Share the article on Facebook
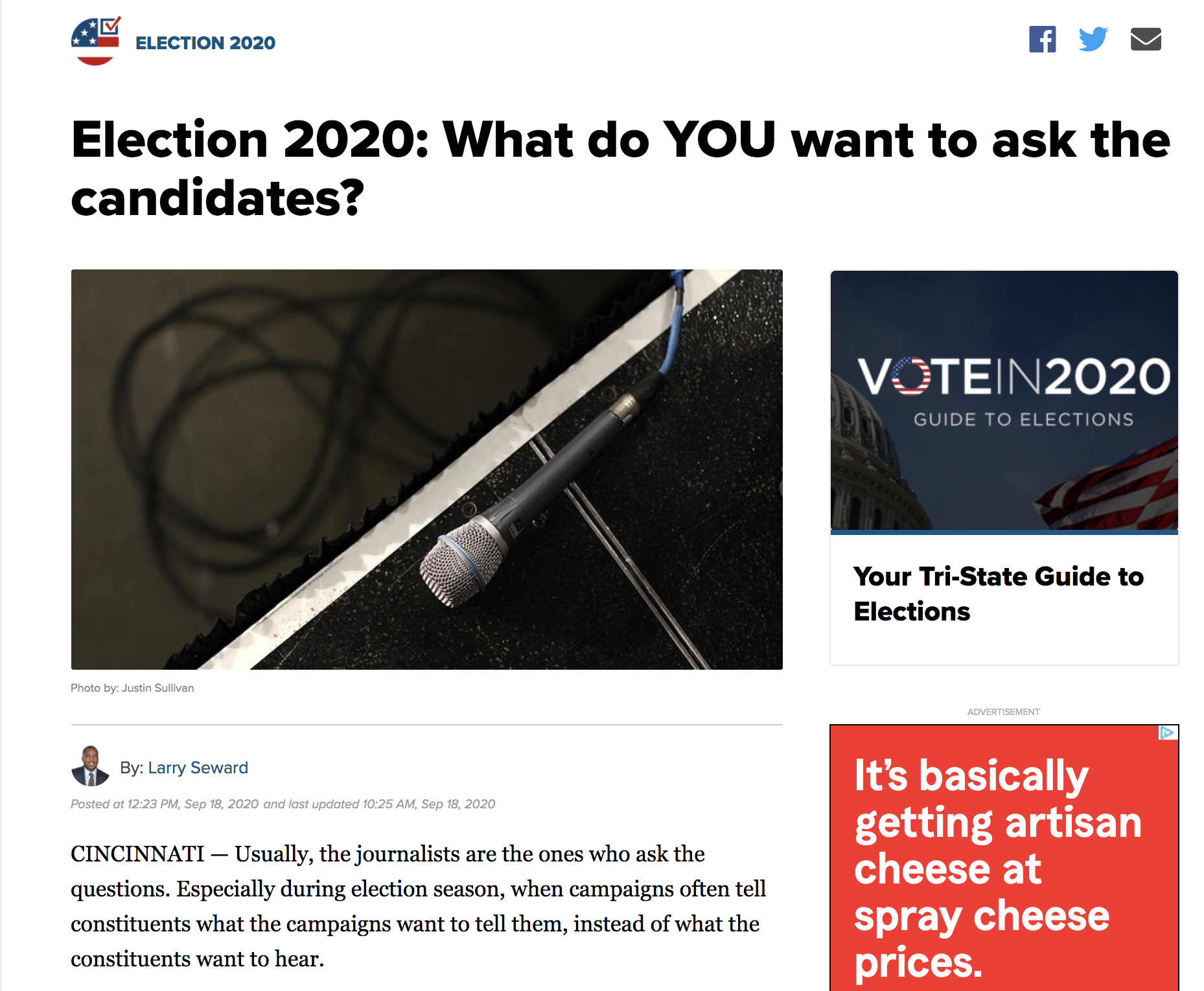The width and height of the screenshot is (1204, 991). tap(1042, 40)
